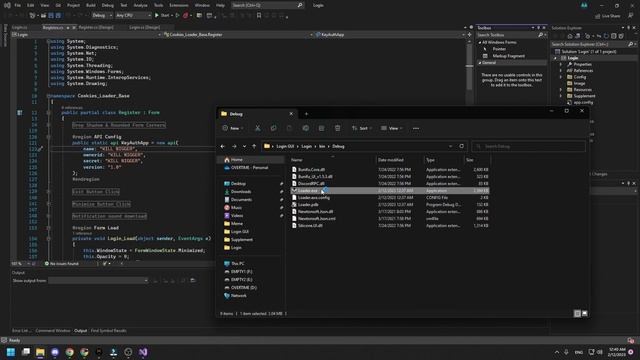Click the Solution Explorer search magnifier icon
The height and width of the screenshot is (360, 640).
click(x=630, y=44)
